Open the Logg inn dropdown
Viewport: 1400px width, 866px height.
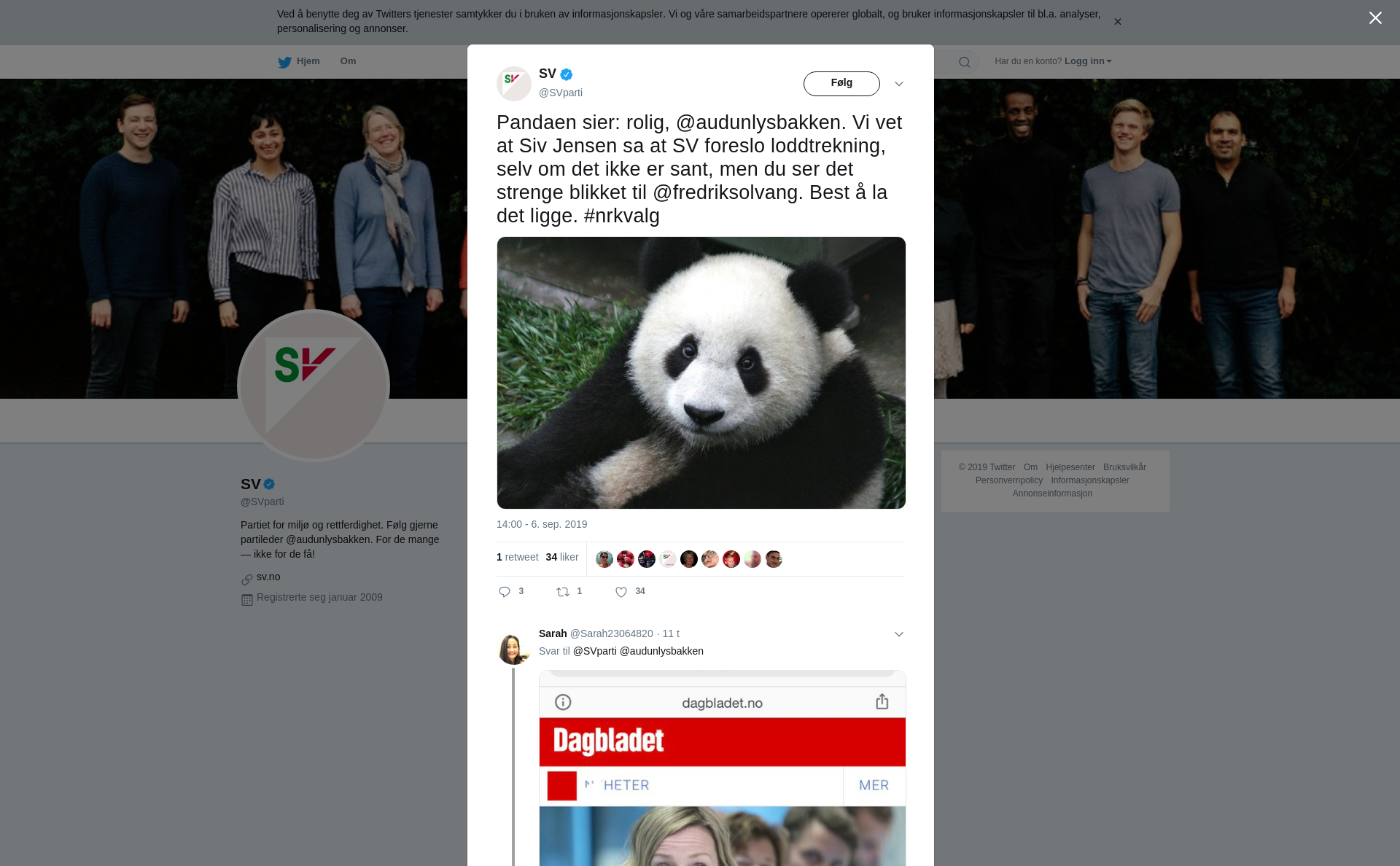pos(1087,61)
